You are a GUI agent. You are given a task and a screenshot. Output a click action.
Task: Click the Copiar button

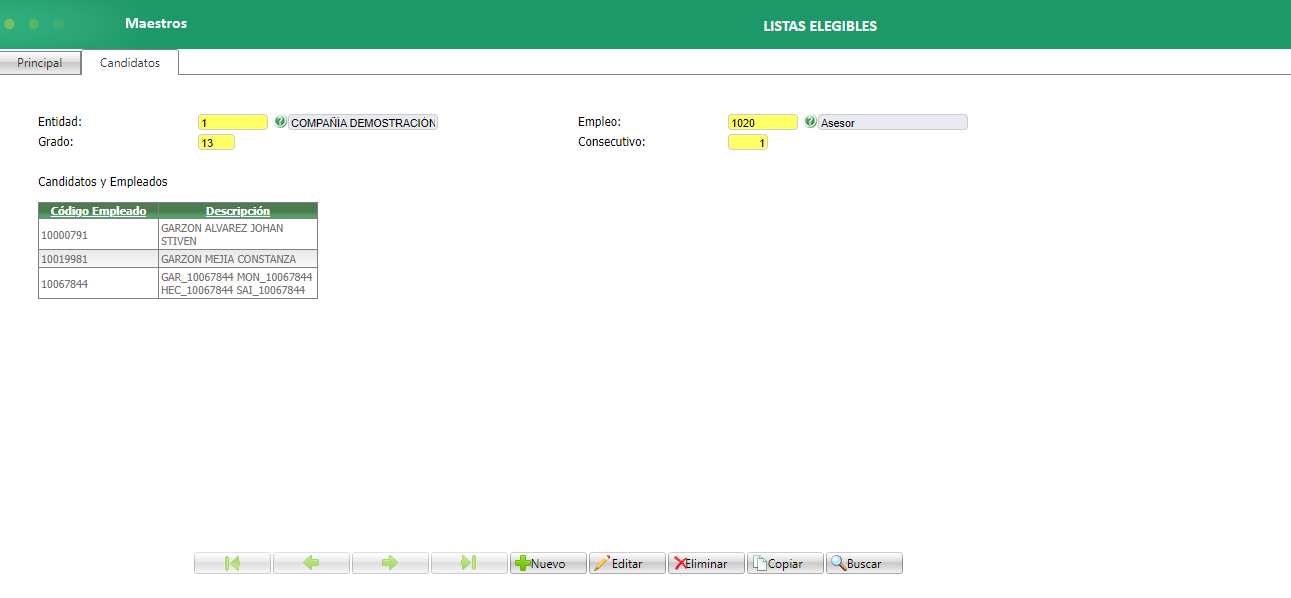click(x=785, y=563)
